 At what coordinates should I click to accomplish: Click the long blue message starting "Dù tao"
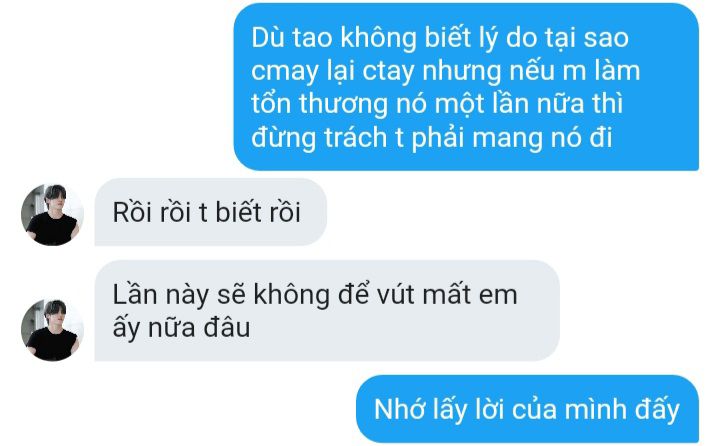click(x=466, y=87)
